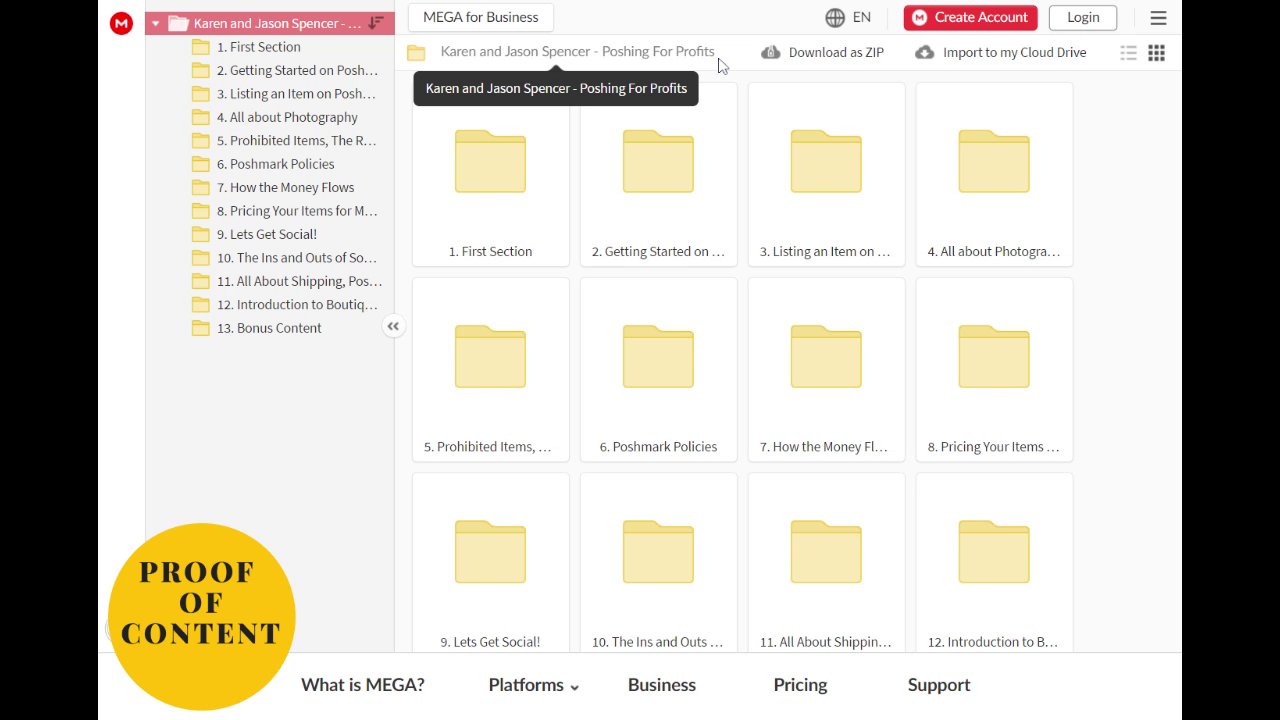Select the '6. Poshmark Policies' folder icon in the sidebar tree

(200, 164)
